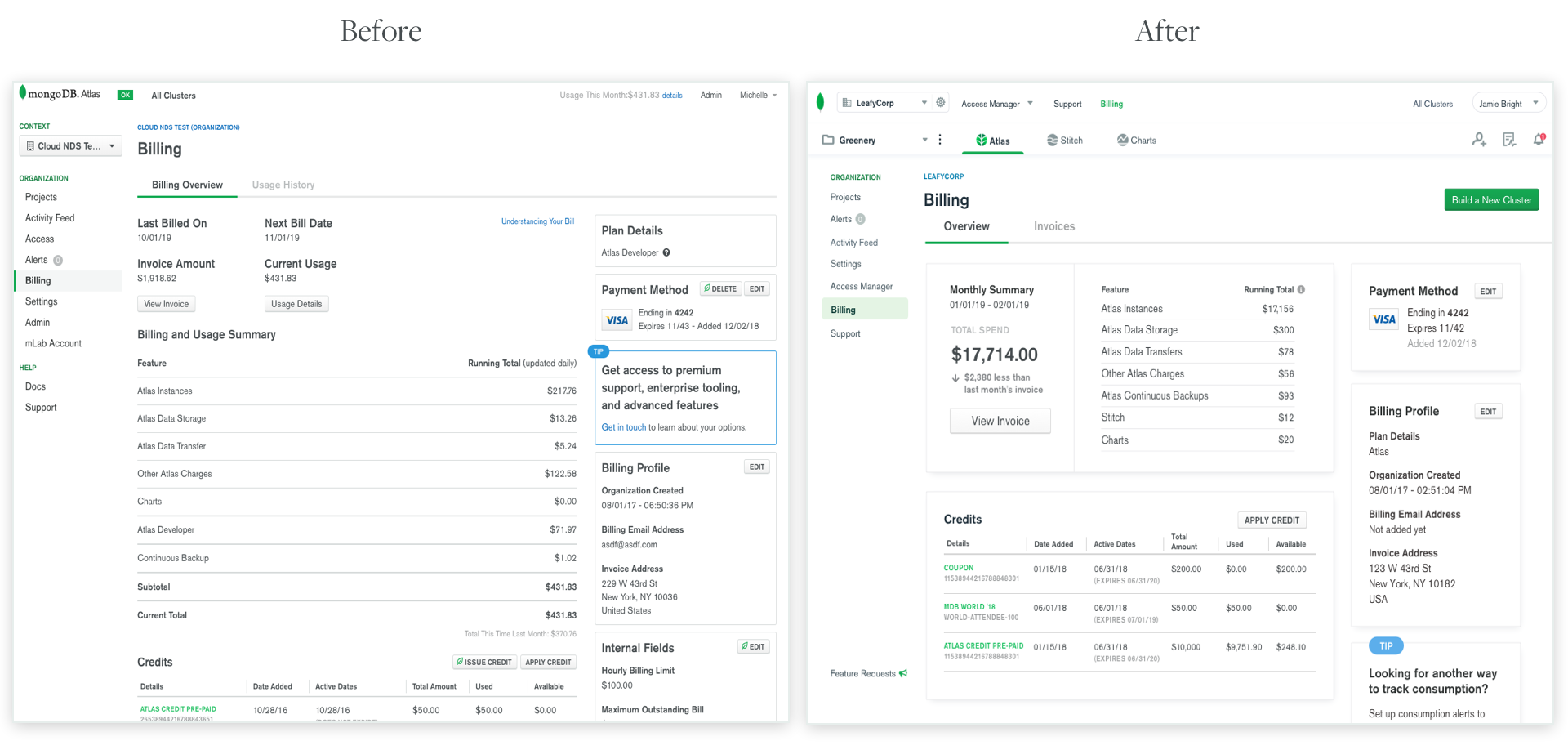The width and height of the screenshot is (1568, 750).
Task: Select the Overview tab in After window
Action: [x=966, y=226]
